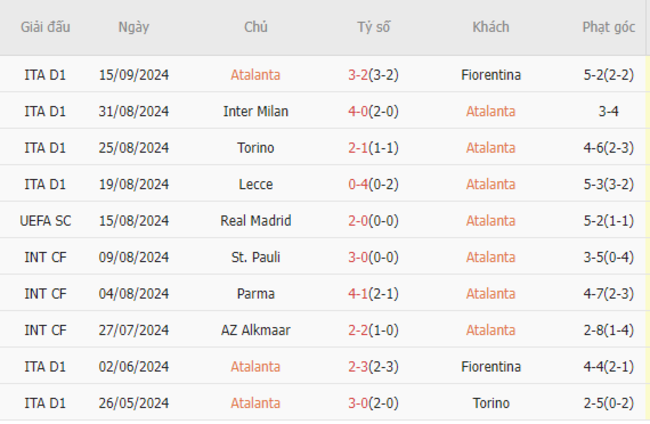Select the Phạt góc column header
The image size is (650, 424).
point(609,27)
